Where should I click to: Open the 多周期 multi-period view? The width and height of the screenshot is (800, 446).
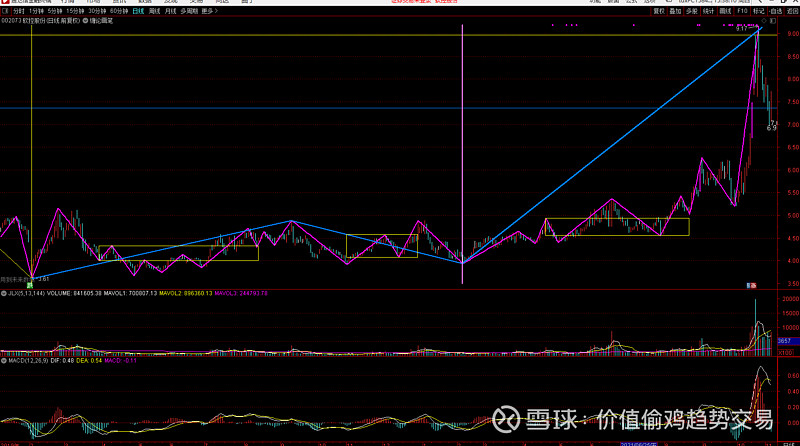[189, 11]
